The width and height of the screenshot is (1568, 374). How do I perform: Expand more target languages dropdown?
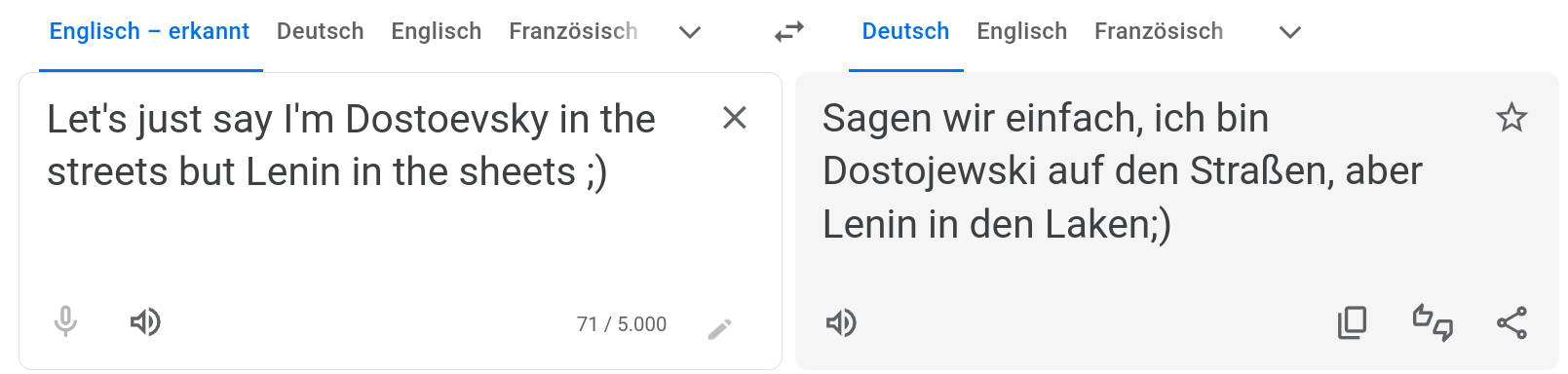tap(1290, 32)
